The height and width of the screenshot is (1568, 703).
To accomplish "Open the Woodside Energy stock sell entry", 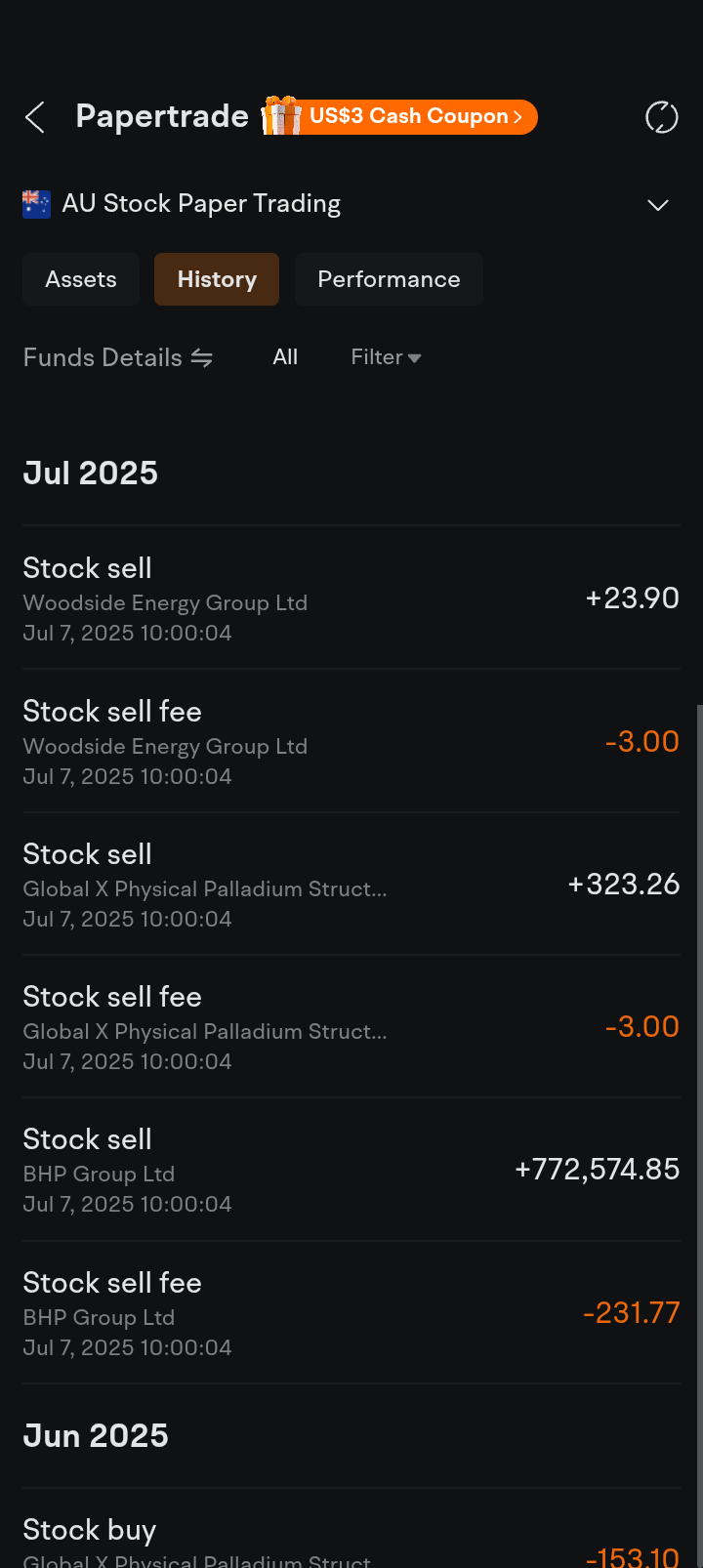I will coord(351,598).
